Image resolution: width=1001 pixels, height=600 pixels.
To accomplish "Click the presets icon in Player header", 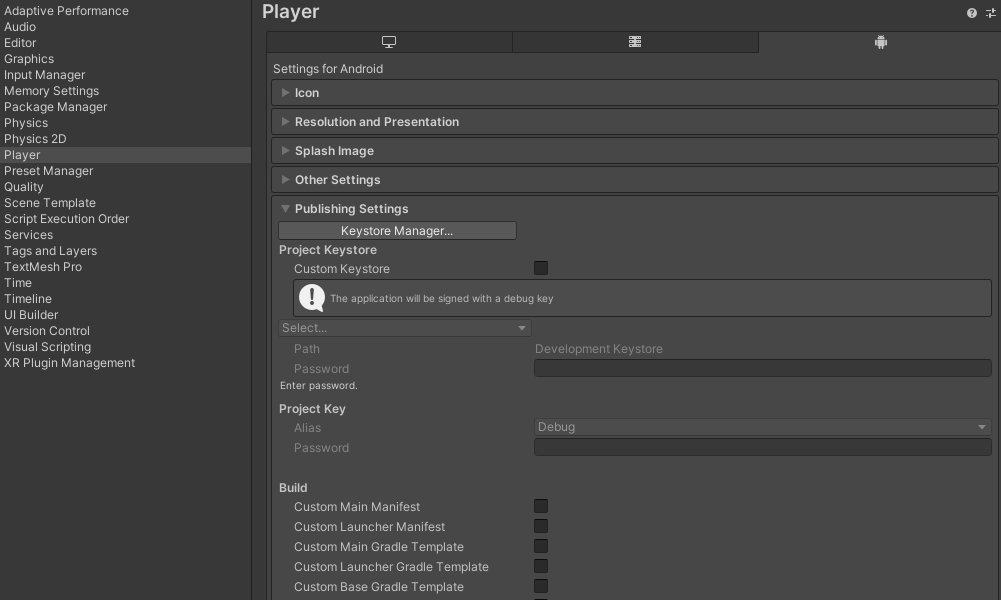I will coord(991,13).
